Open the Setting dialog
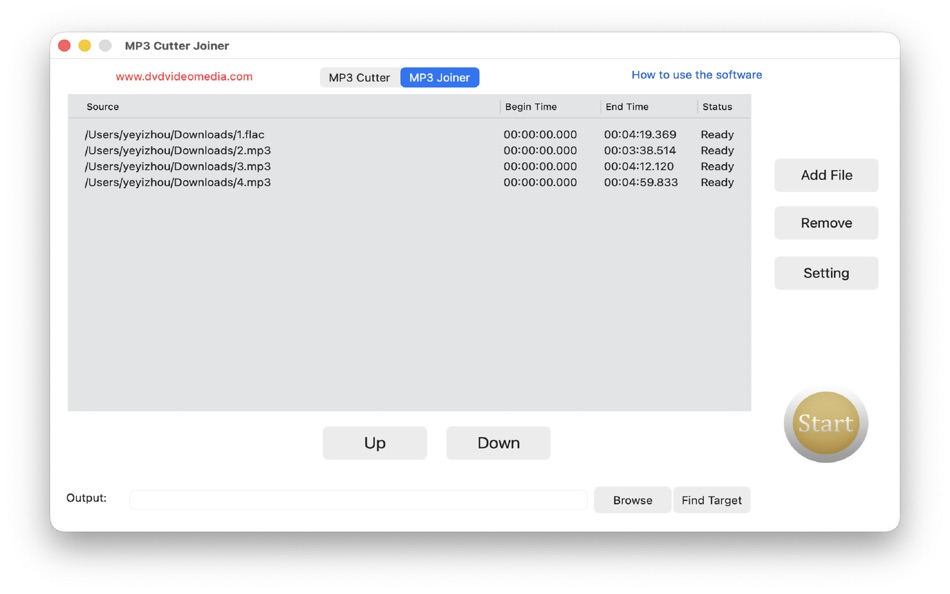Viewport: 950px width, 594px height. click(x=826, y=272)
